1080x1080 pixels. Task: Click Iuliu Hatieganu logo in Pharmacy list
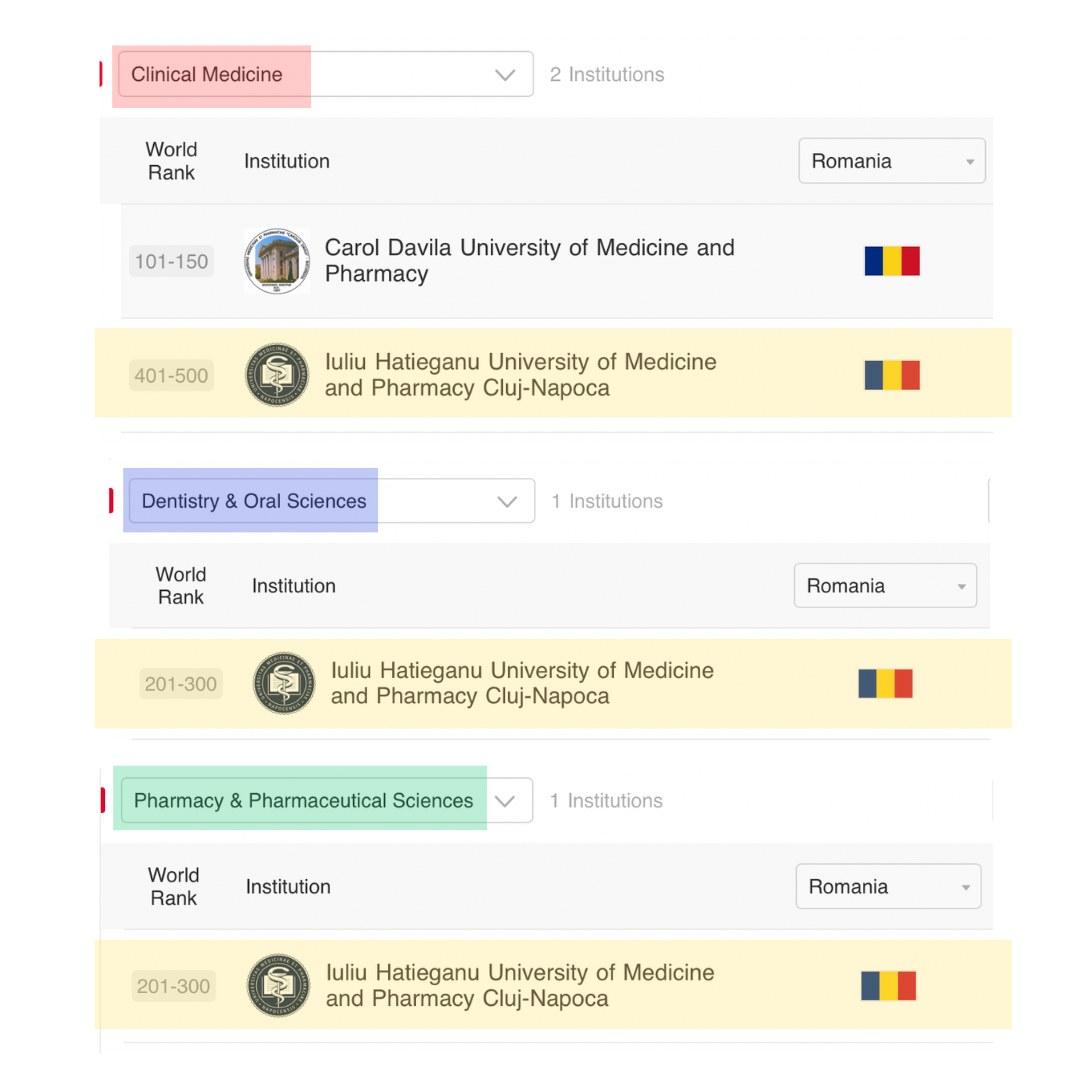click(x=278, y=986)
